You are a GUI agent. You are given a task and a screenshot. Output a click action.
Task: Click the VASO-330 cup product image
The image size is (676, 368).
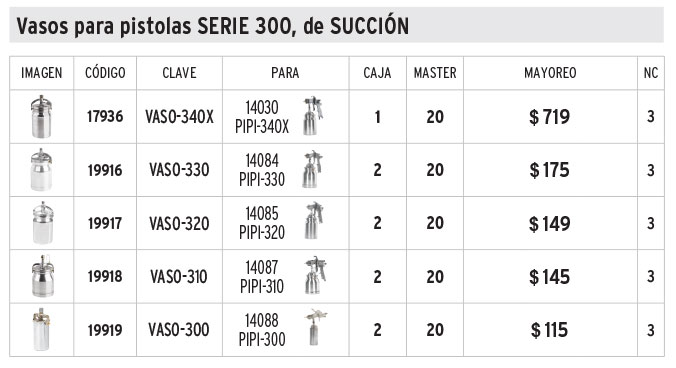pyautogui.click(x=41, y=170)
